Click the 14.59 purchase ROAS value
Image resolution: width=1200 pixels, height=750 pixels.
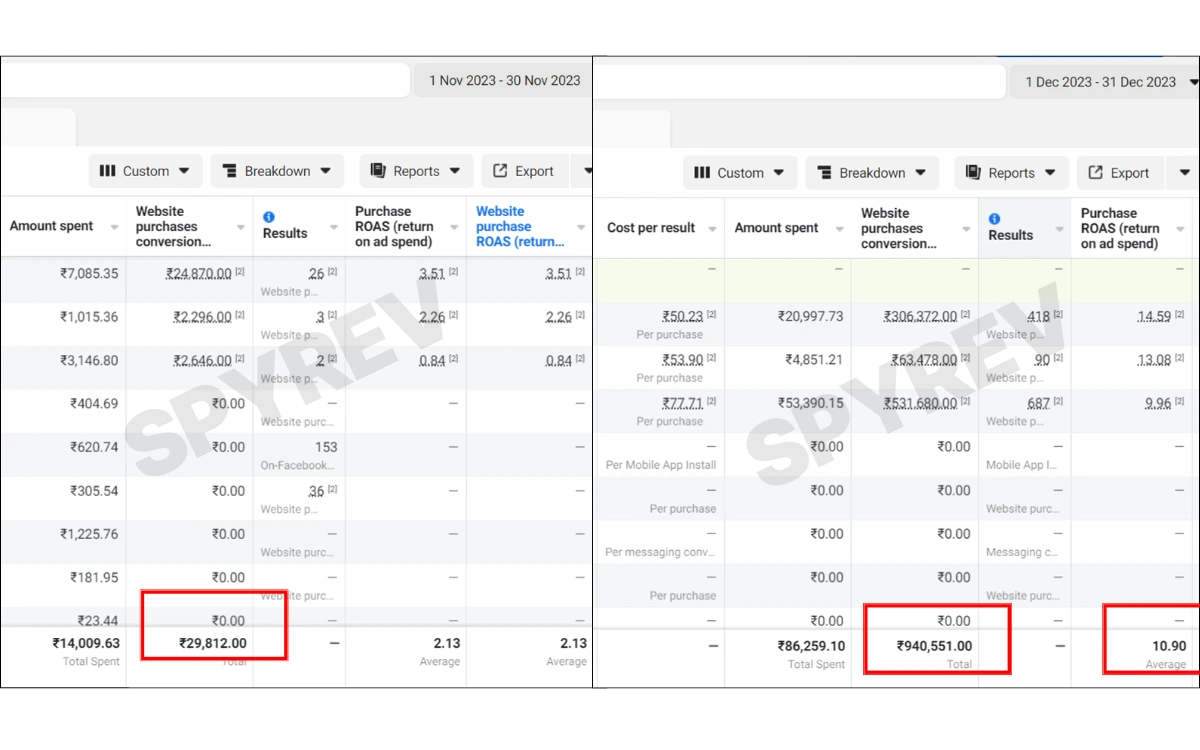click(x=1153, y=316)
